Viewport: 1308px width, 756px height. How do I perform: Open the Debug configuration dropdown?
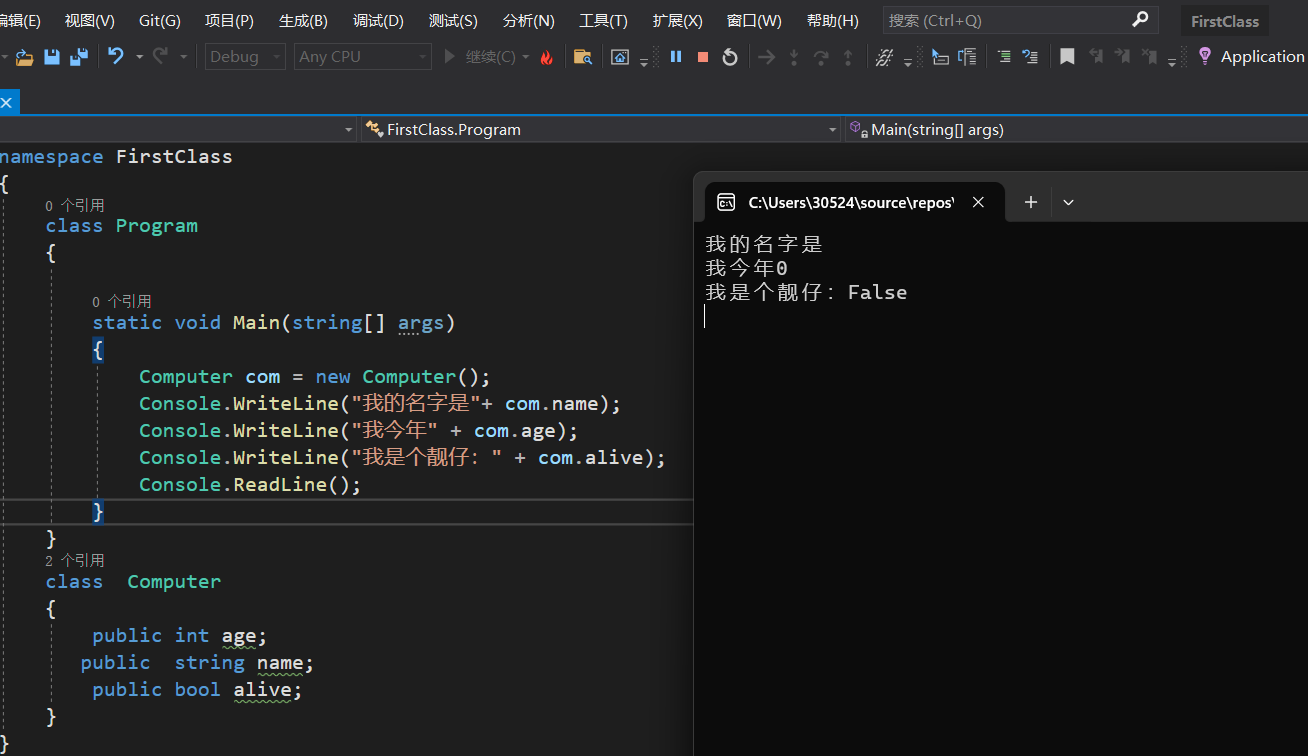246,57
